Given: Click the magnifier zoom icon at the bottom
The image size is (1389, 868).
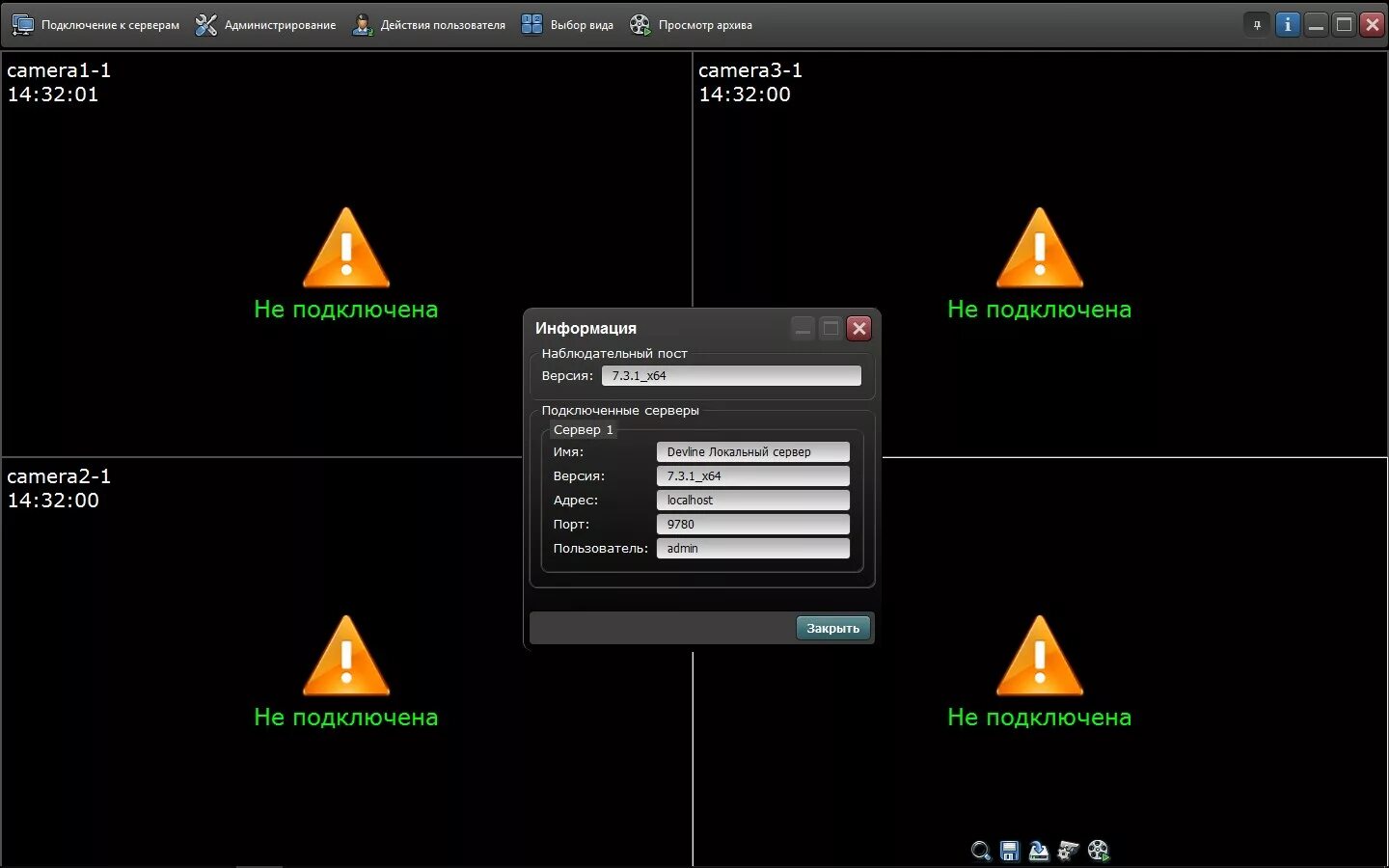Looking at the screenshot, I should tap(980, 851).
